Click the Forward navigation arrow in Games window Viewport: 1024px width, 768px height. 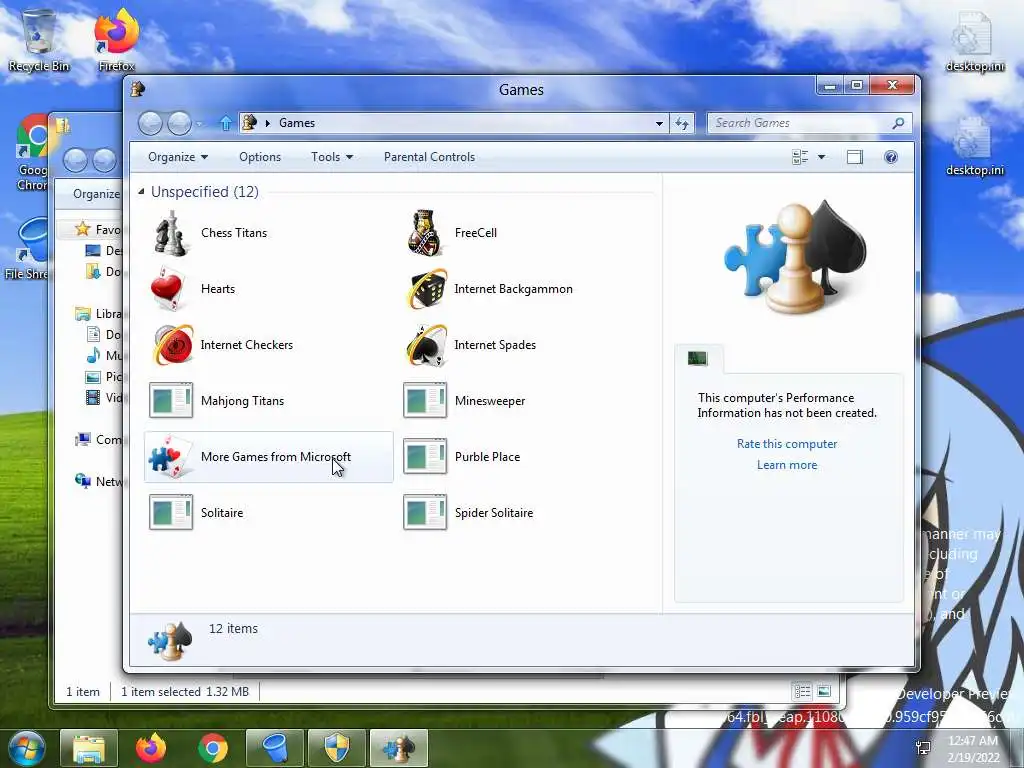pos(179,123)
